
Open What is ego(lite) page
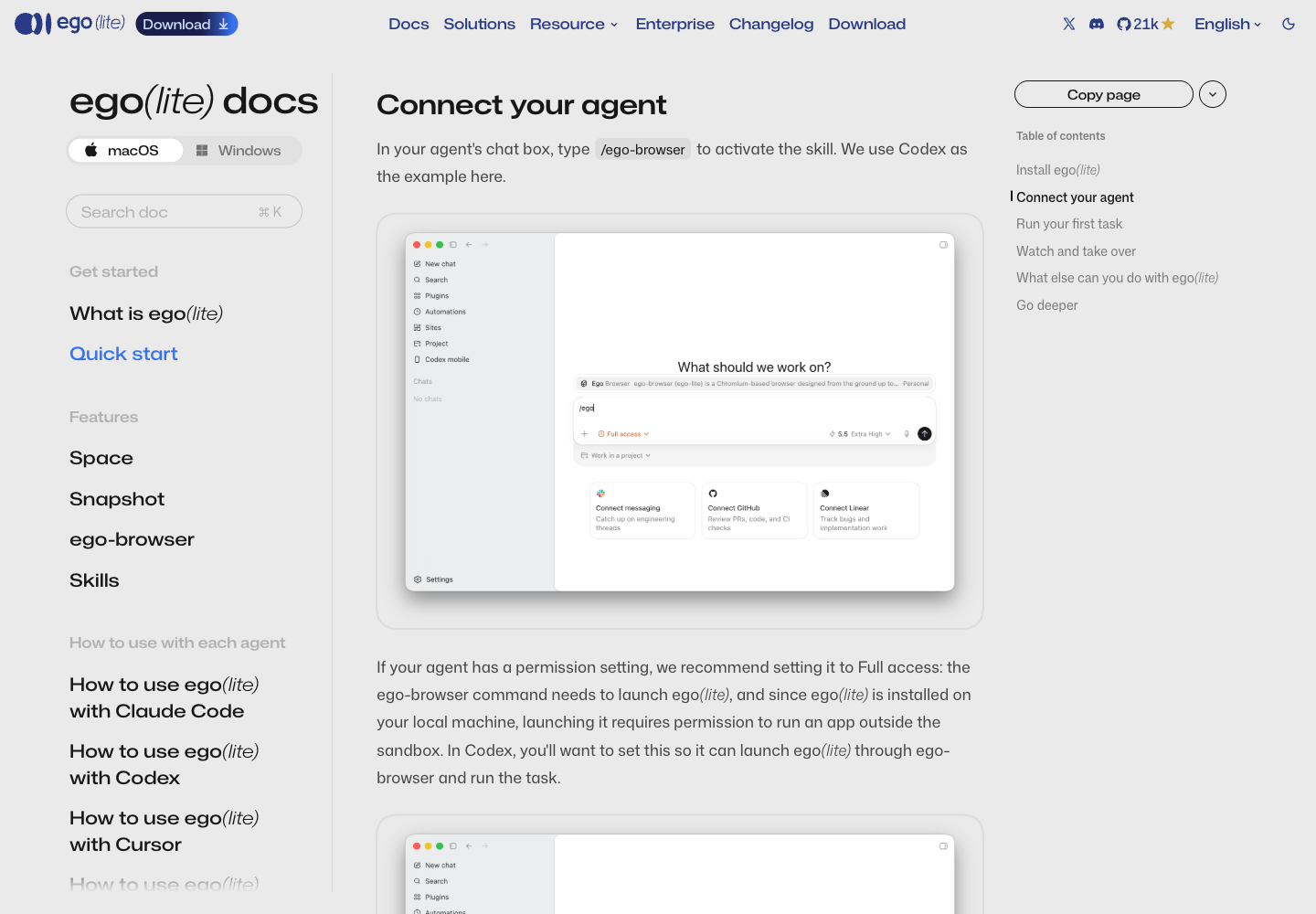point(146,314)
